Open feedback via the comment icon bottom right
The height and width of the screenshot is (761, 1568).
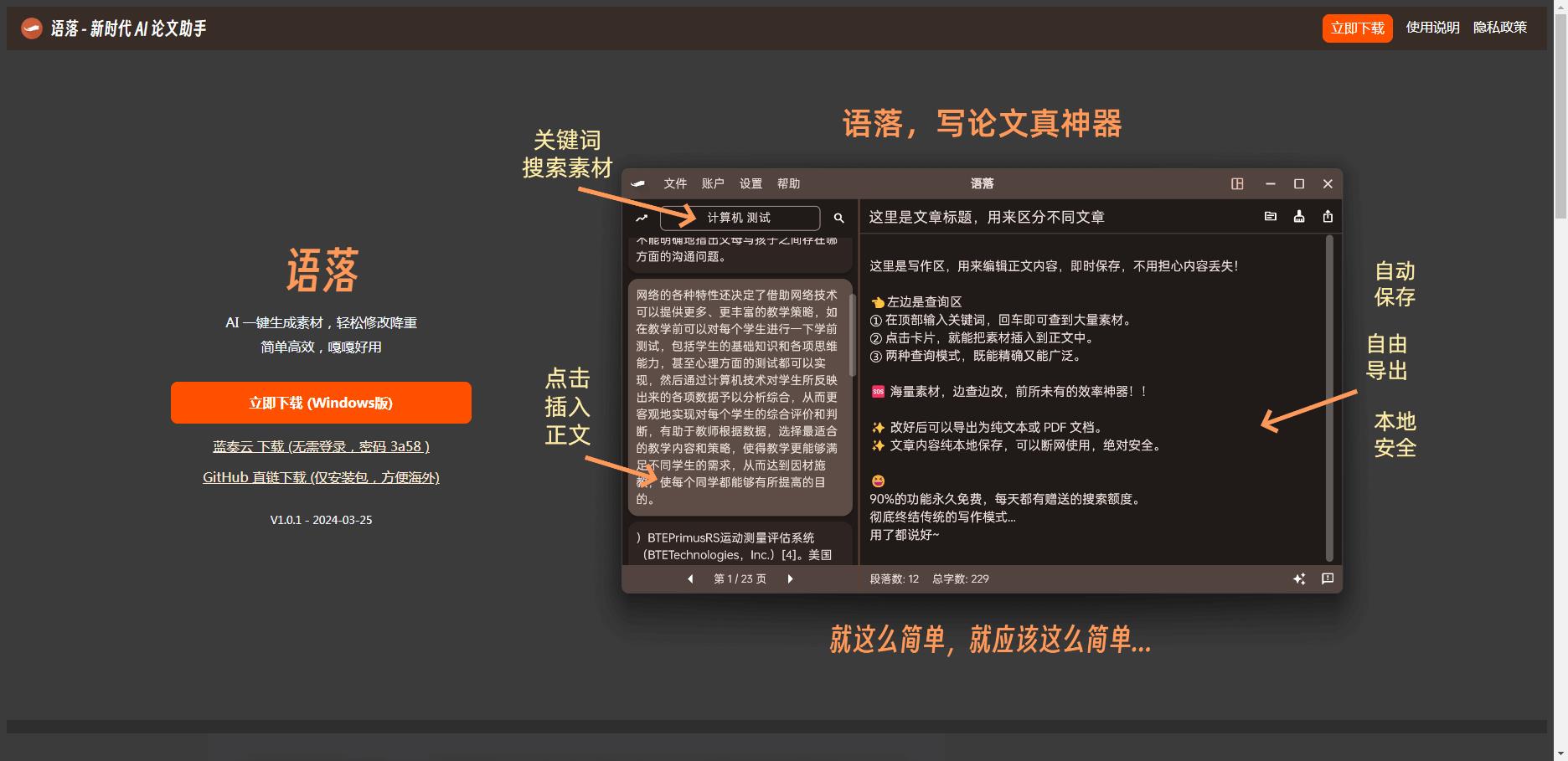pos(1328,578)
